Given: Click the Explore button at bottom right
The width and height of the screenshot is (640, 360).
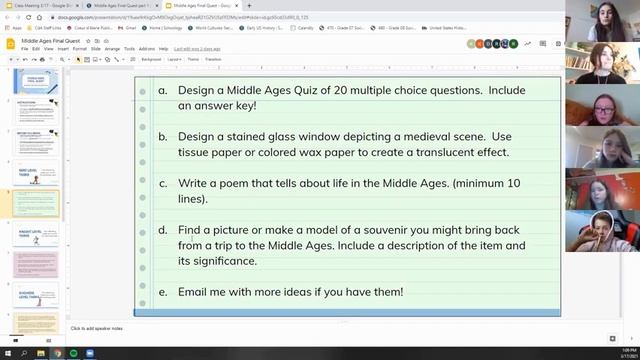Looking at the screenshot, I should coord(612,339).
